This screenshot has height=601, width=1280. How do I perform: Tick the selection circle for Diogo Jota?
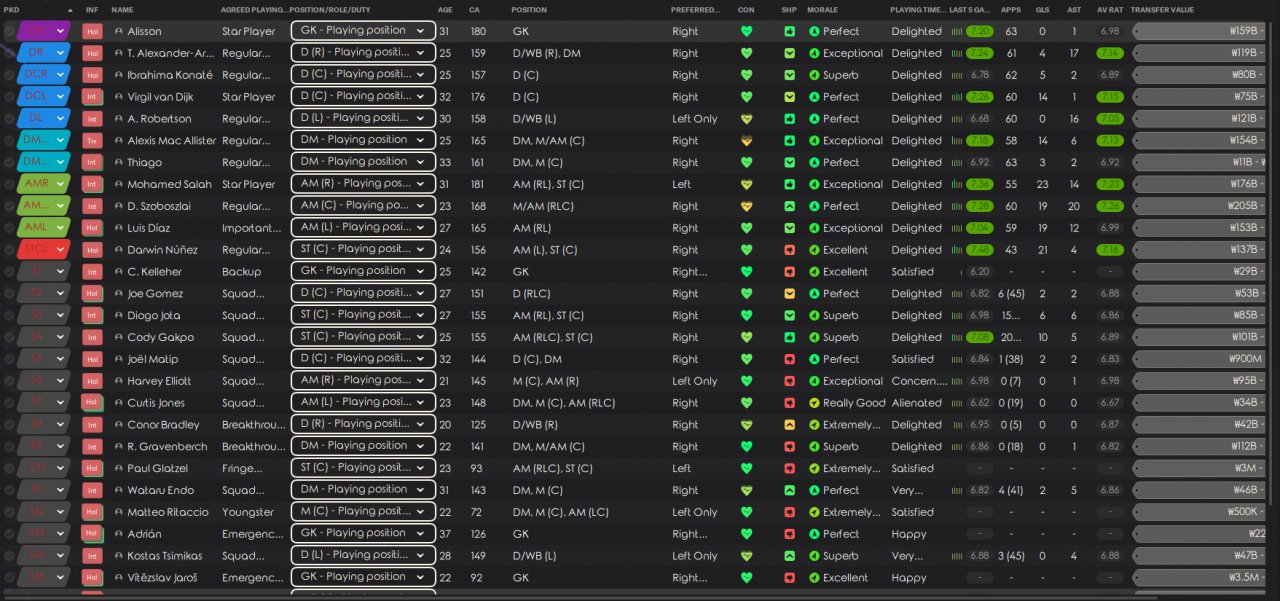click(x=9, y=316)
